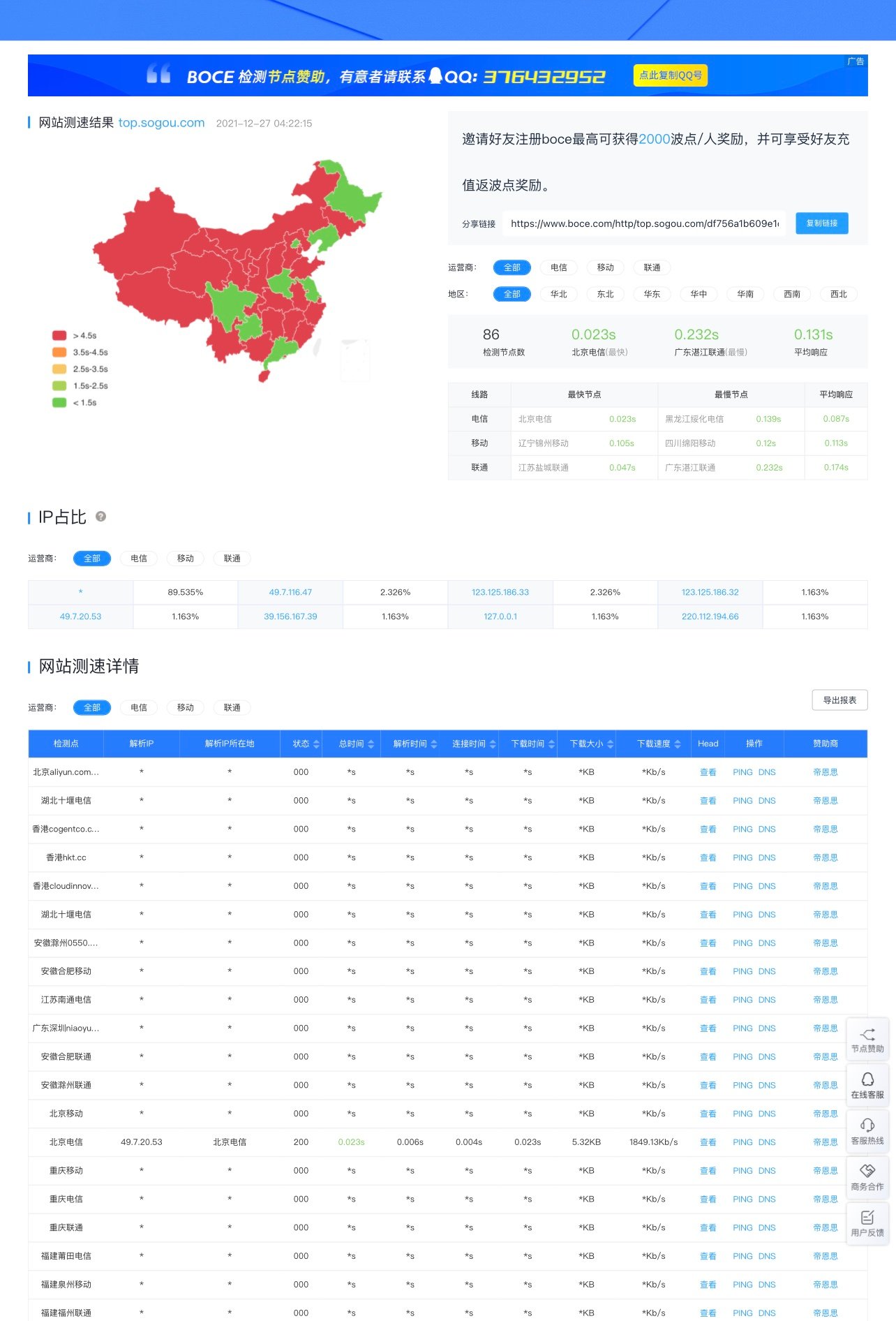Click the China speed test map
Viewport: 896px width, 1321px height.
238,271
